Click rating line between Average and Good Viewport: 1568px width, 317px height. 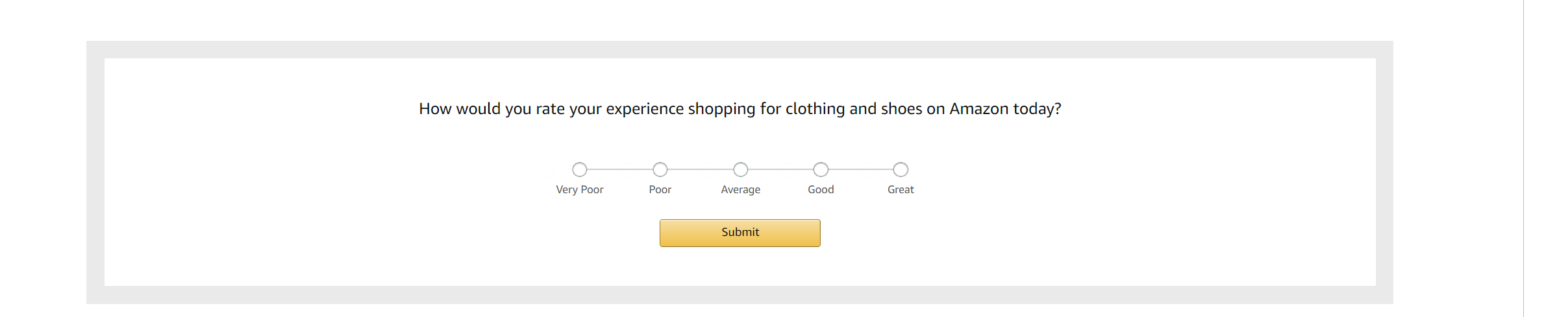coord(780,170)
